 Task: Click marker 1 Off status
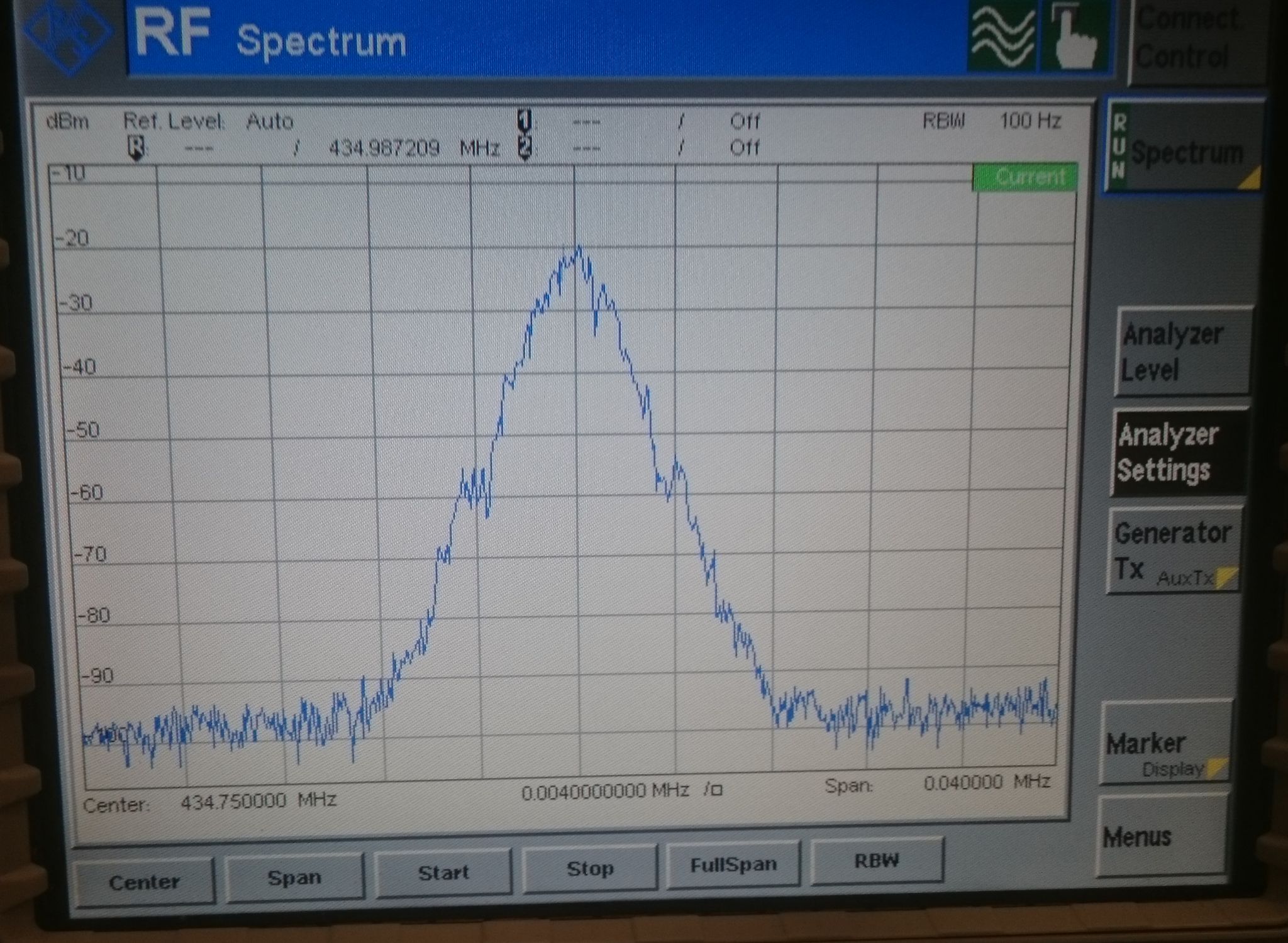745,121
